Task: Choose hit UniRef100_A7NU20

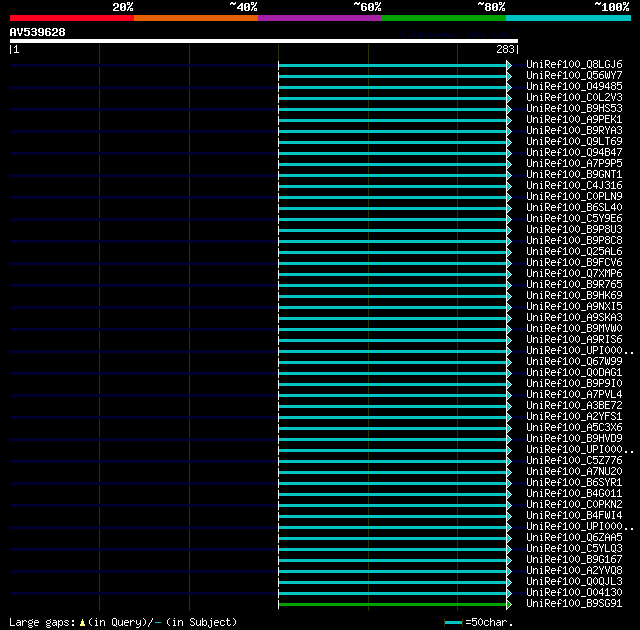Action: pos(574,472)
